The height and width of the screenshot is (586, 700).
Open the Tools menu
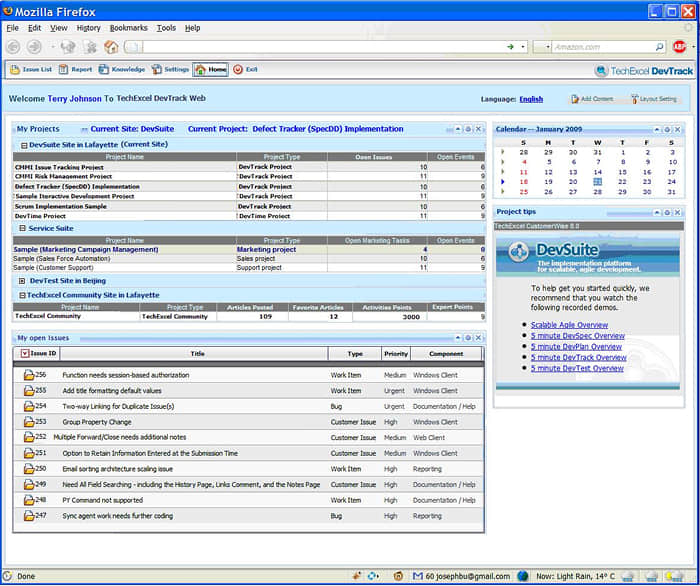click(x=166, y=28)
